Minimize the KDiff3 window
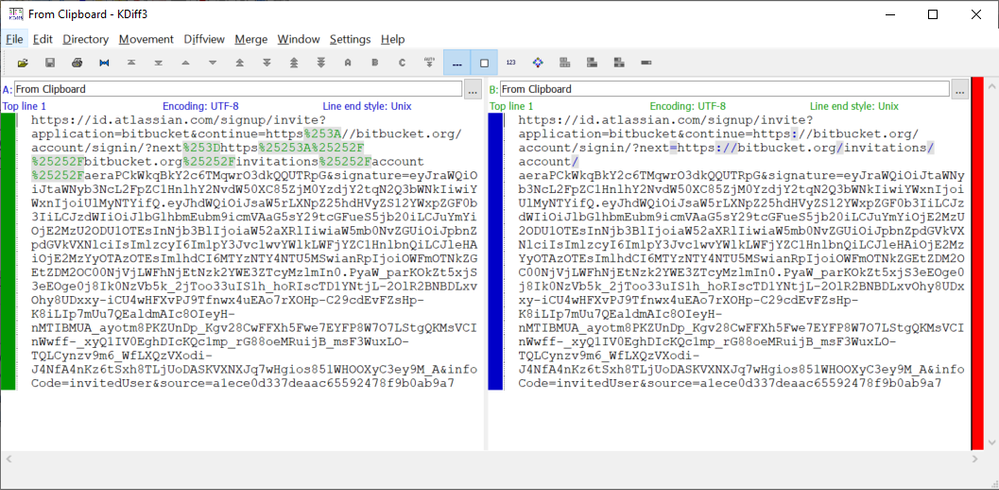 (x=889, y=15)
